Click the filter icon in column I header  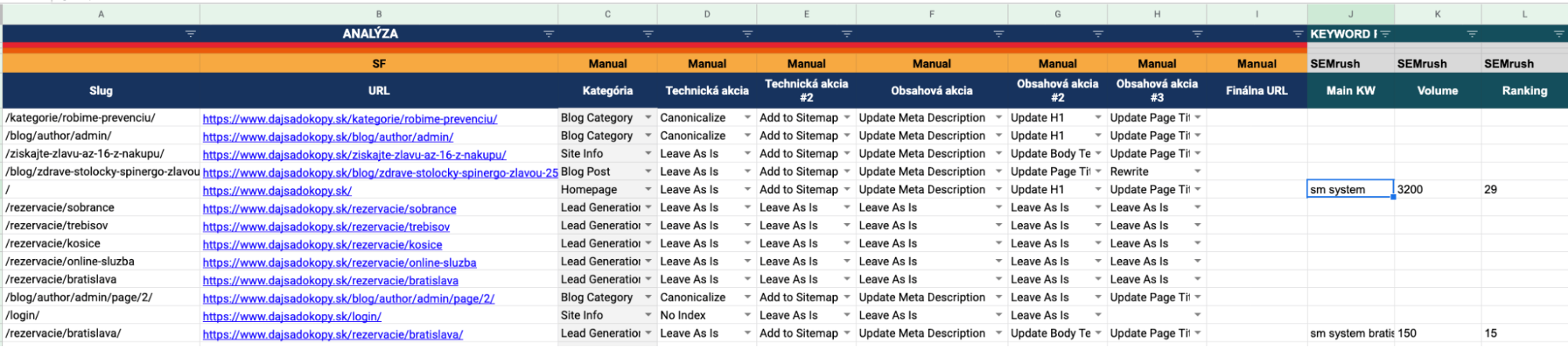click(x=1297, y=34)
